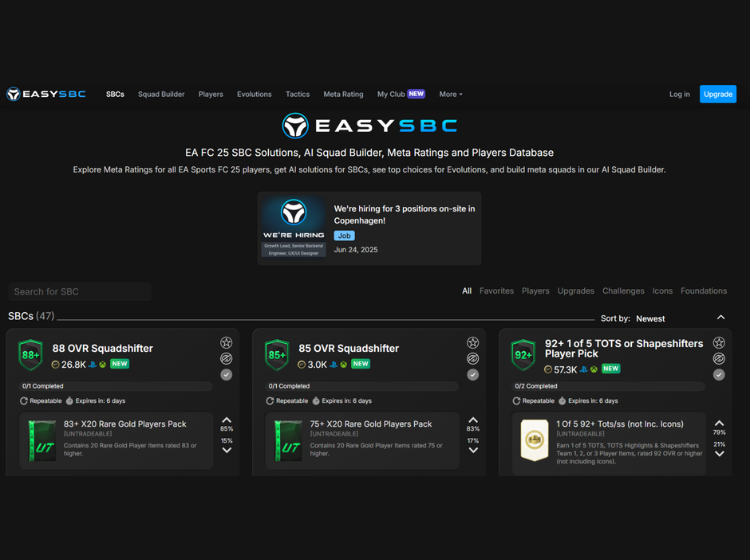The image size is (750, 560).
Task: Click the large EasySBC hero logo
Action: [369, 126]
